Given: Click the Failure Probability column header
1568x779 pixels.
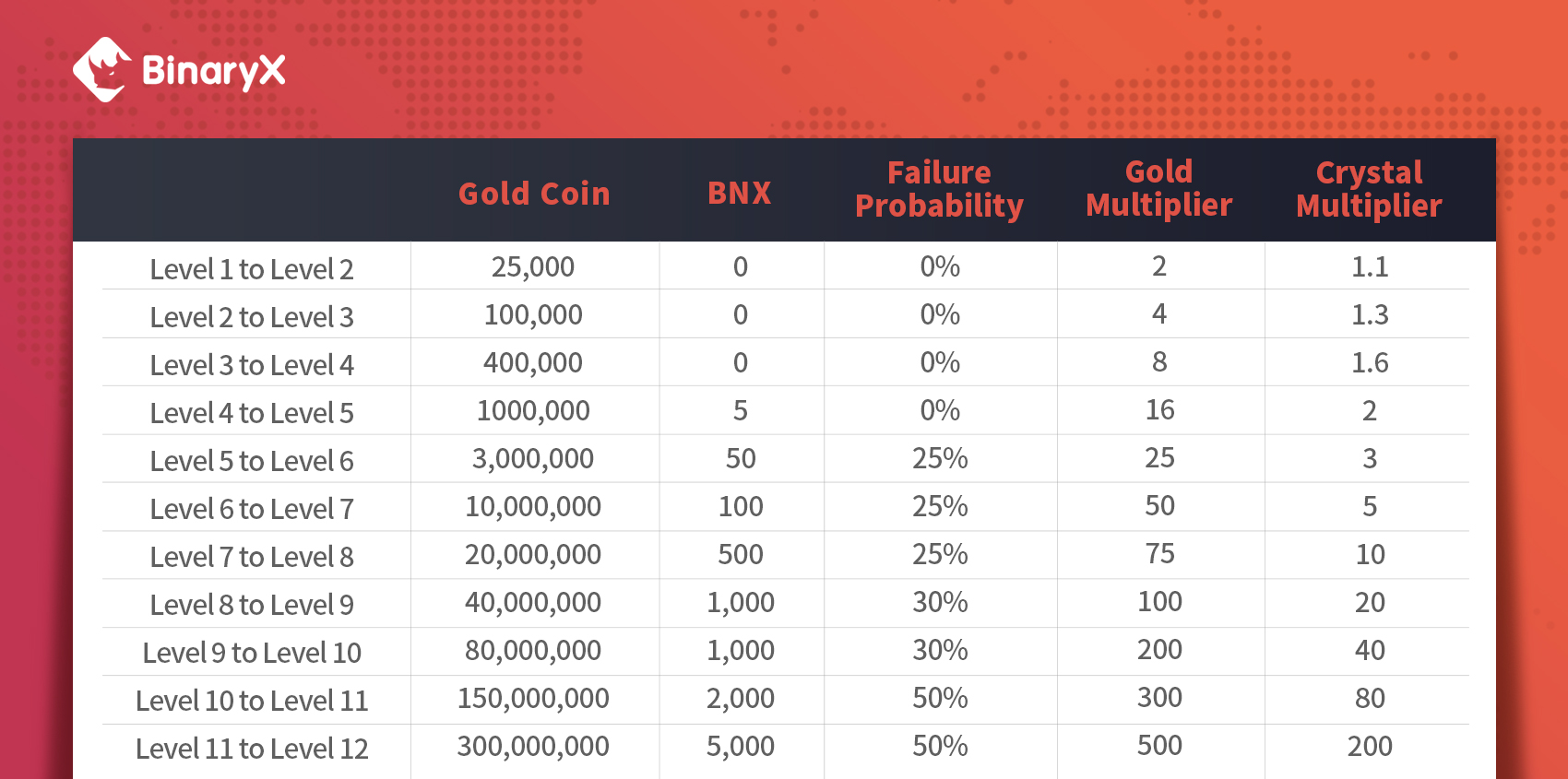Looking at the screenshot, I should [939, 190].
